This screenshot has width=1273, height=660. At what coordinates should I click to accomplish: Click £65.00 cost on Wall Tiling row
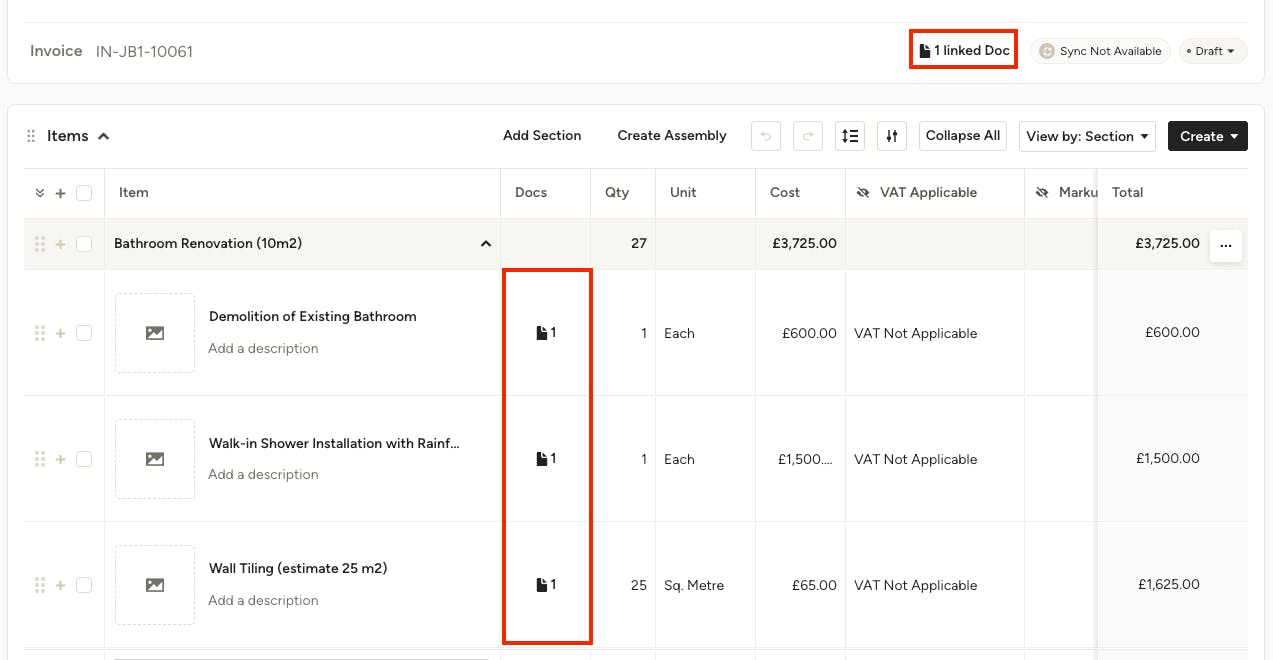[813, 585]
